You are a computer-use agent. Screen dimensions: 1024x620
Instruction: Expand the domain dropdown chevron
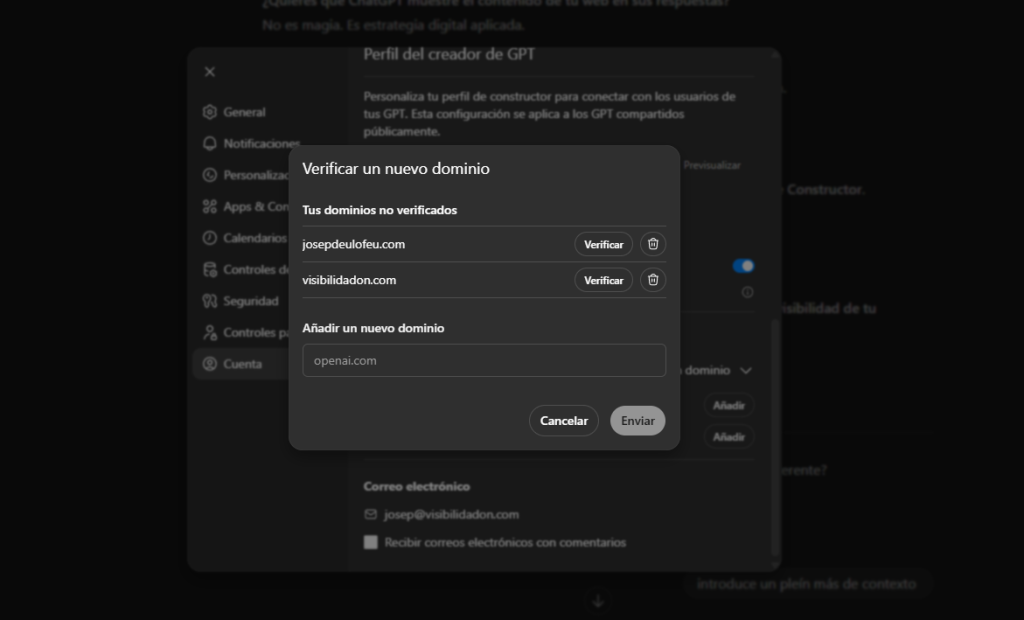(745, 370)
